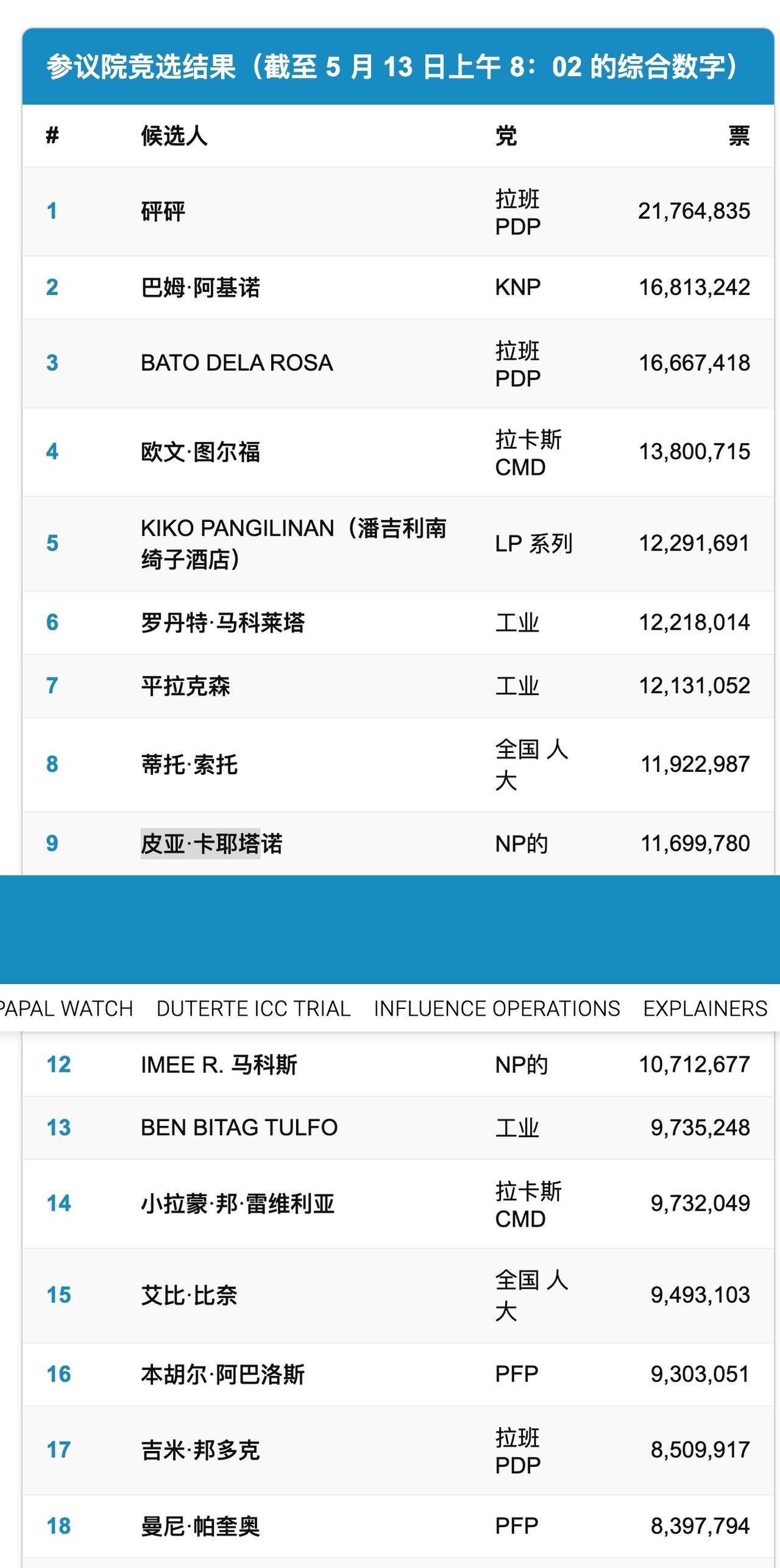The width and height of the screenshot is (780, 1568).
Task: Select the INFLUENCE OPERATIONS tab
Action: pos(497,1009)
